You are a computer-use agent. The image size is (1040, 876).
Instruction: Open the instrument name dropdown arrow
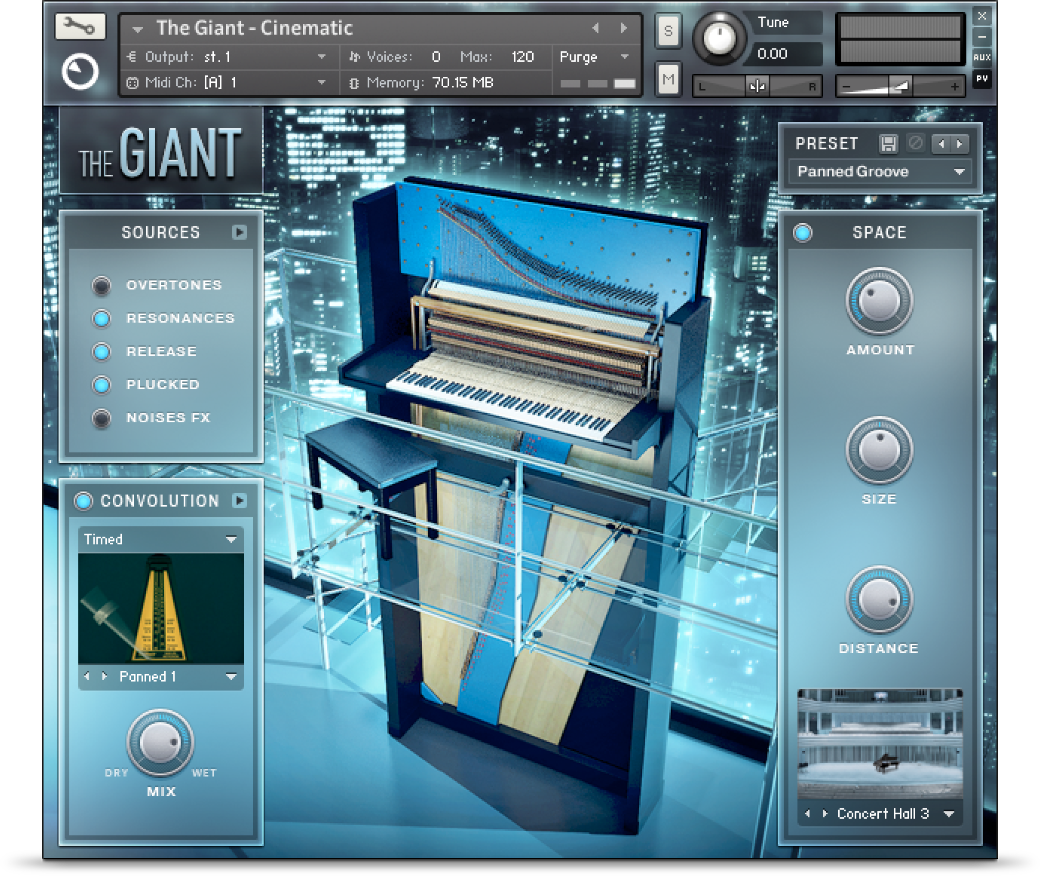click(x=138, y=29)
